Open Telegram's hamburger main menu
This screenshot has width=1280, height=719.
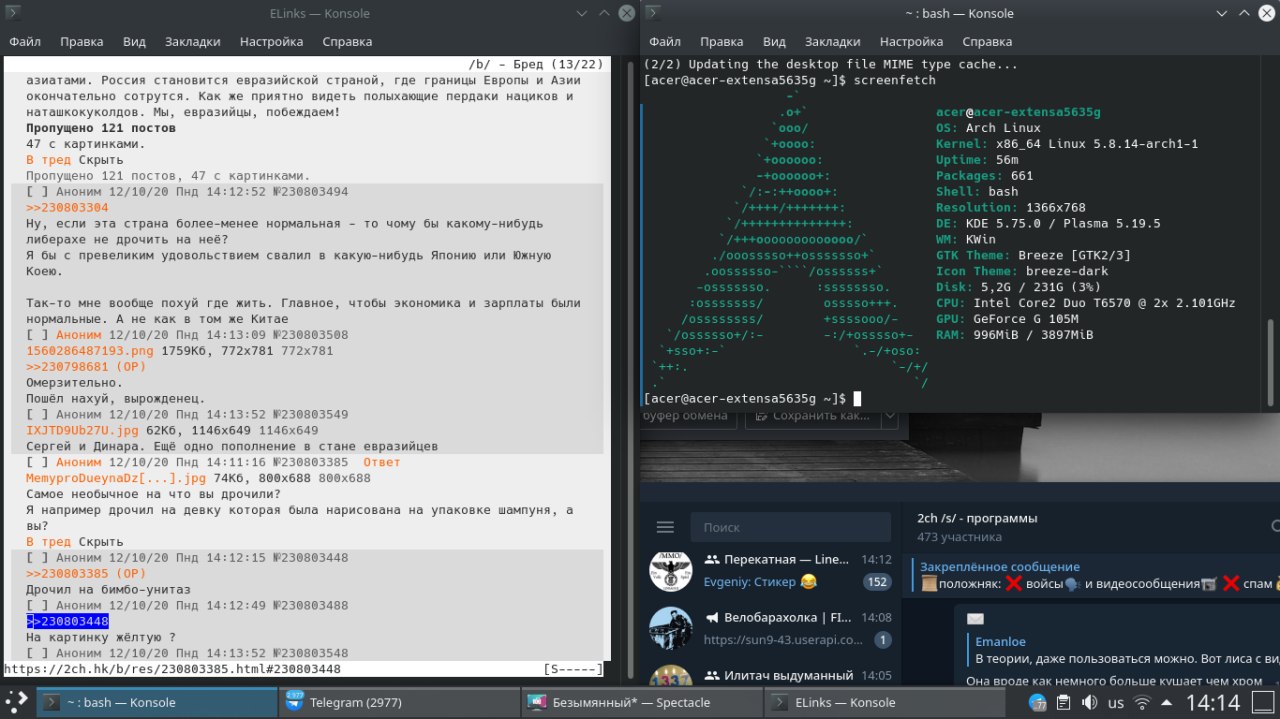(x=665, y=527)
